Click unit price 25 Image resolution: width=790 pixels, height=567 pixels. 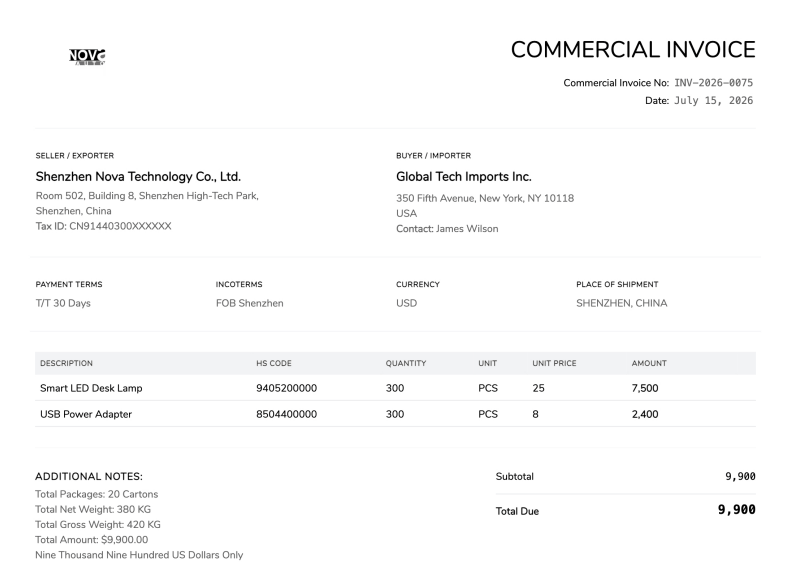538,388
